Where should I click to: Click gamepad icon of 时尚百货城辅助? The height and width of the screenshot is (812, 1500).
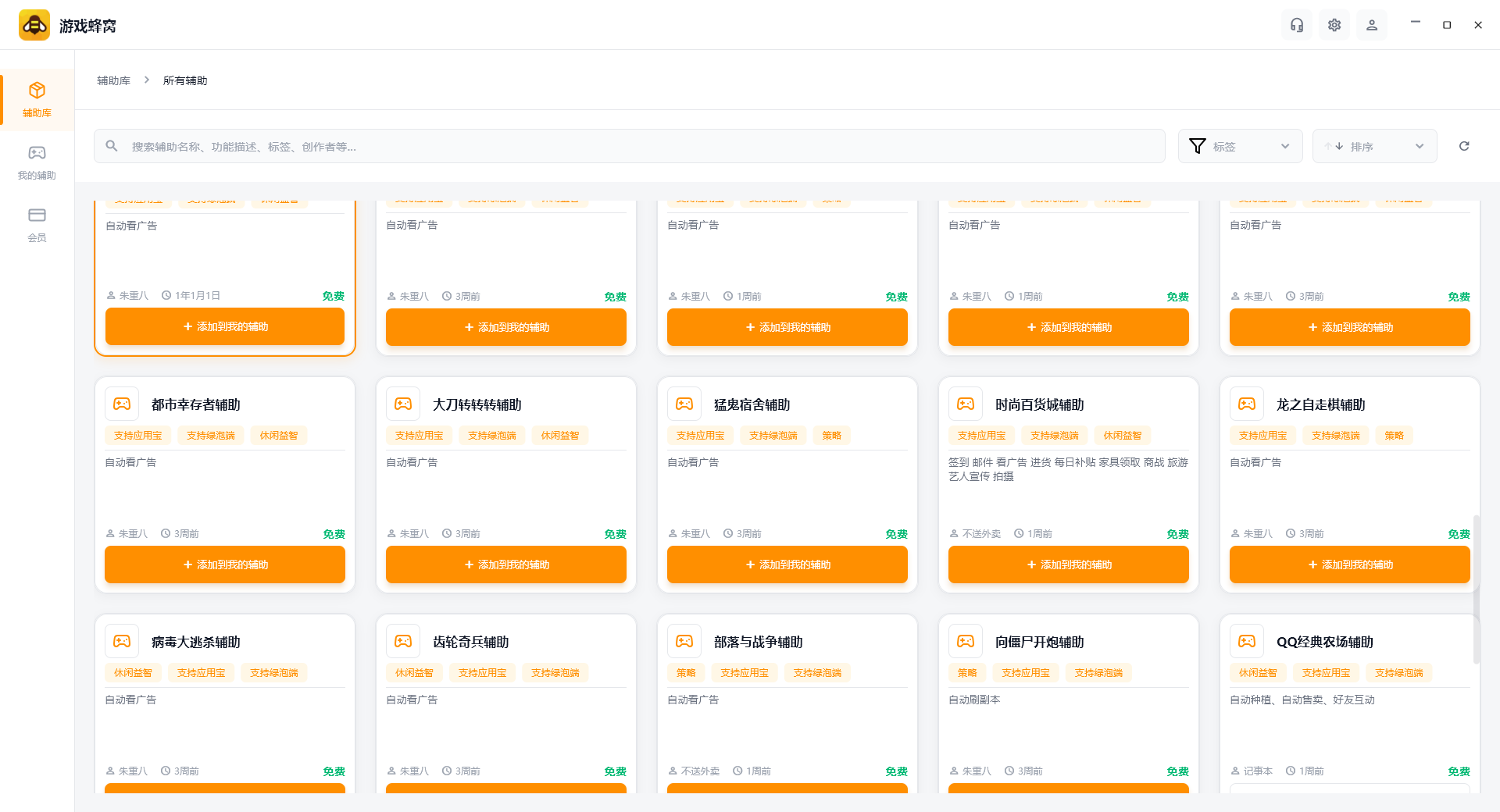click(966, 404)
